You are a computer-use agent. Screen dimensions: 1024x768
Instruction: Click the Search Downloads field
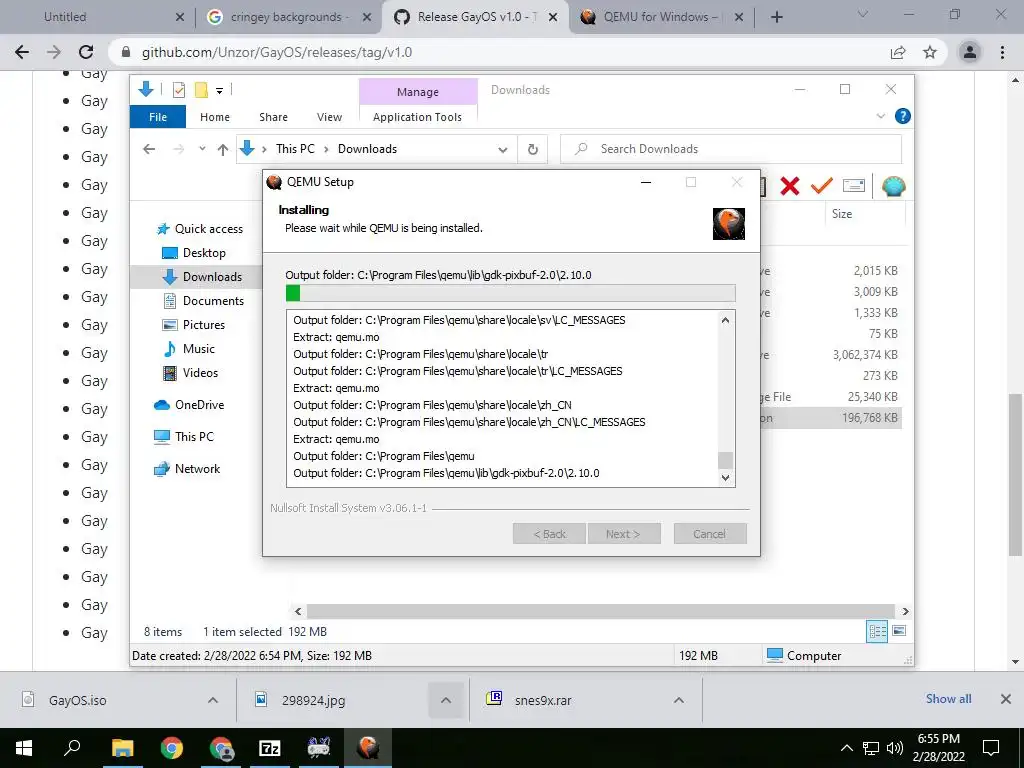tap(731, 149)
